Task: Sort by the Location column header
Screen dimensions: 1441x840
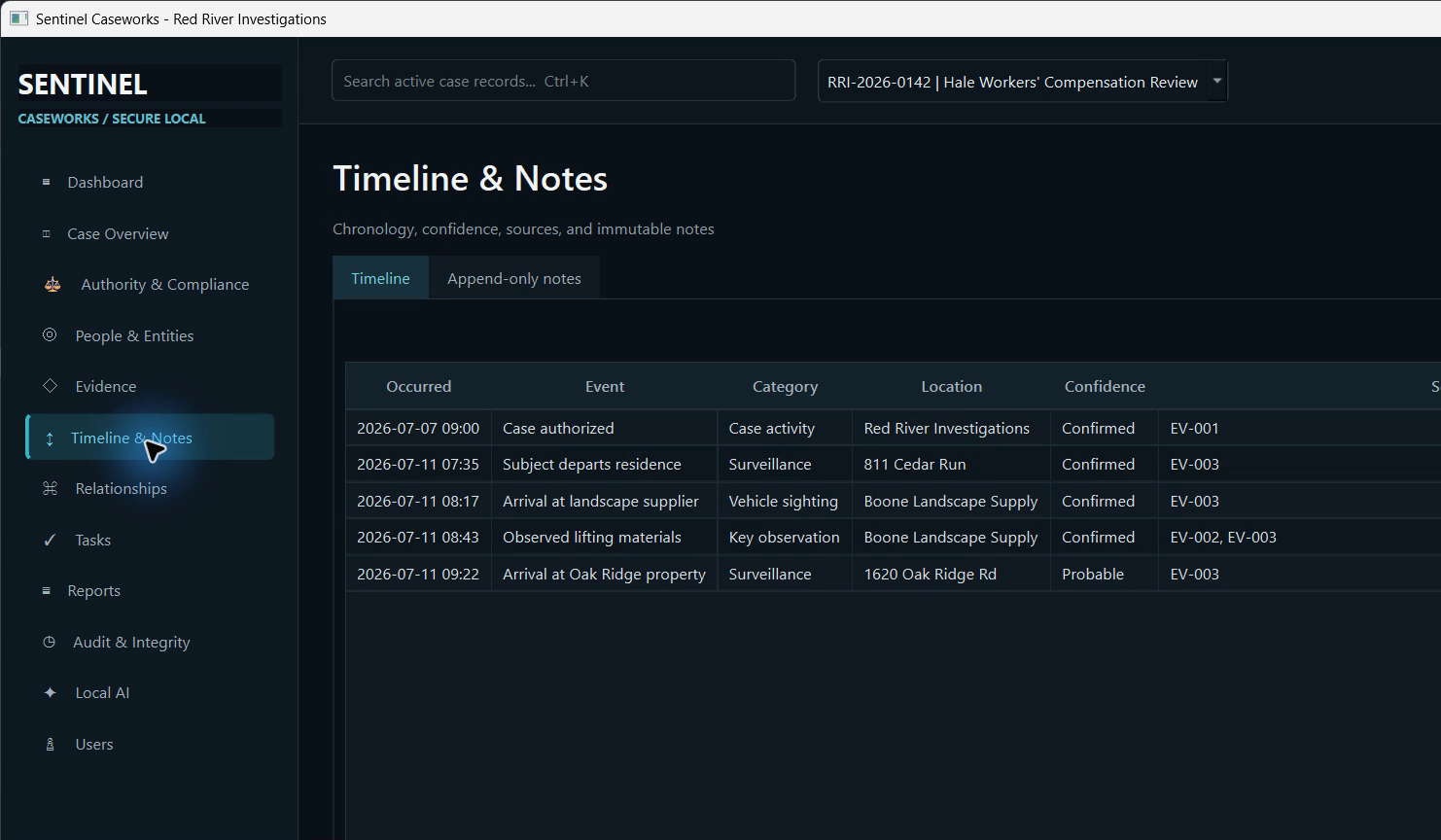Action: click(x=951, y=386)
